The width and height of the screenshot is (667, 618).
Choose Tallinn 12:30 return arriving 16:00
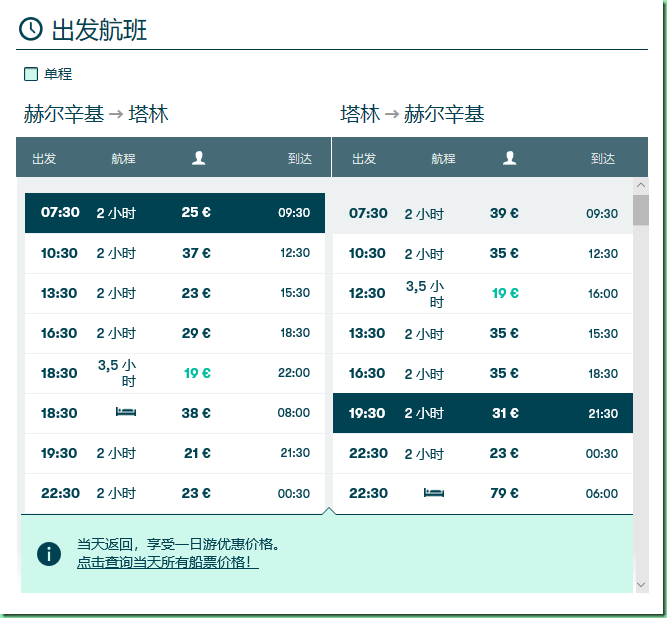click(x=483, y=293)
